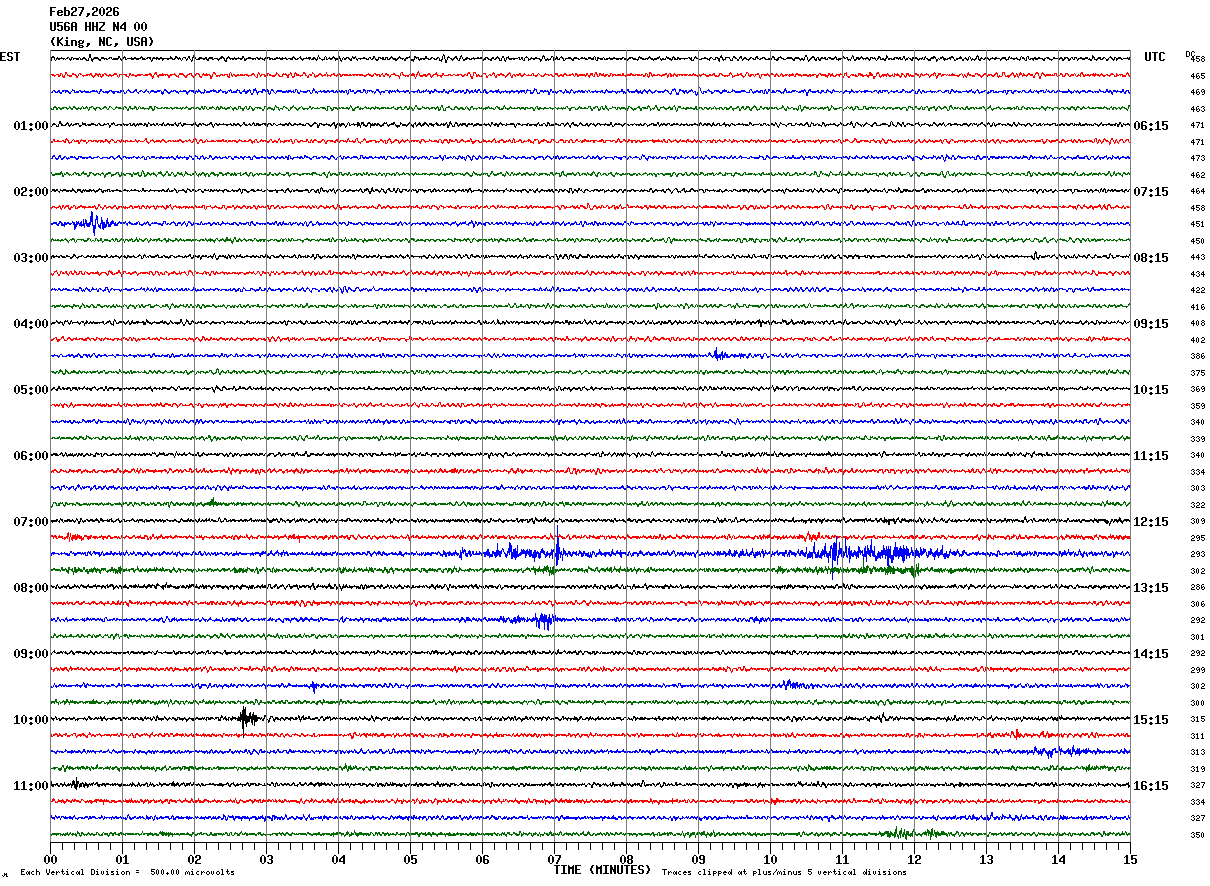
Task: Click minute '00' on the time axis
Action: pyautogui.click(x=50, y=859)
